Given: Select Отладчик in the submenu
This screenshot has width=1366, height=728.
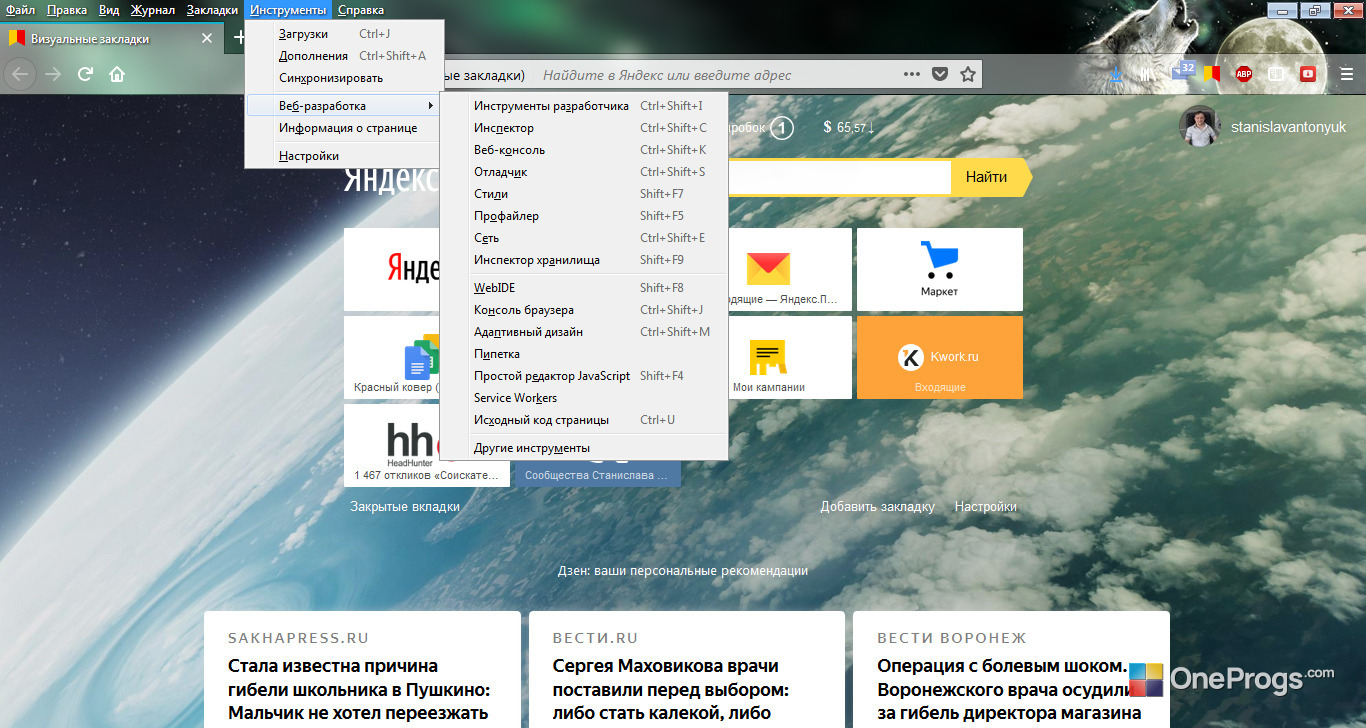Looking at the screenshot, I should 584,172.
